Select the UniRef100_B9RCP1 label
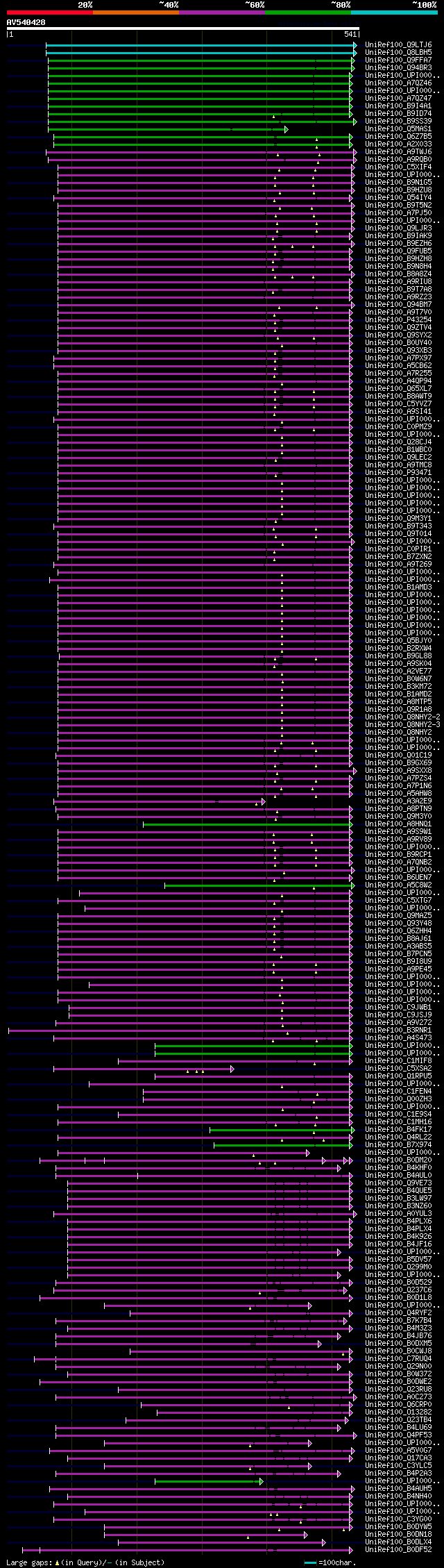Viewport: 444px width, 1568px height. click(x=398, y=854)
